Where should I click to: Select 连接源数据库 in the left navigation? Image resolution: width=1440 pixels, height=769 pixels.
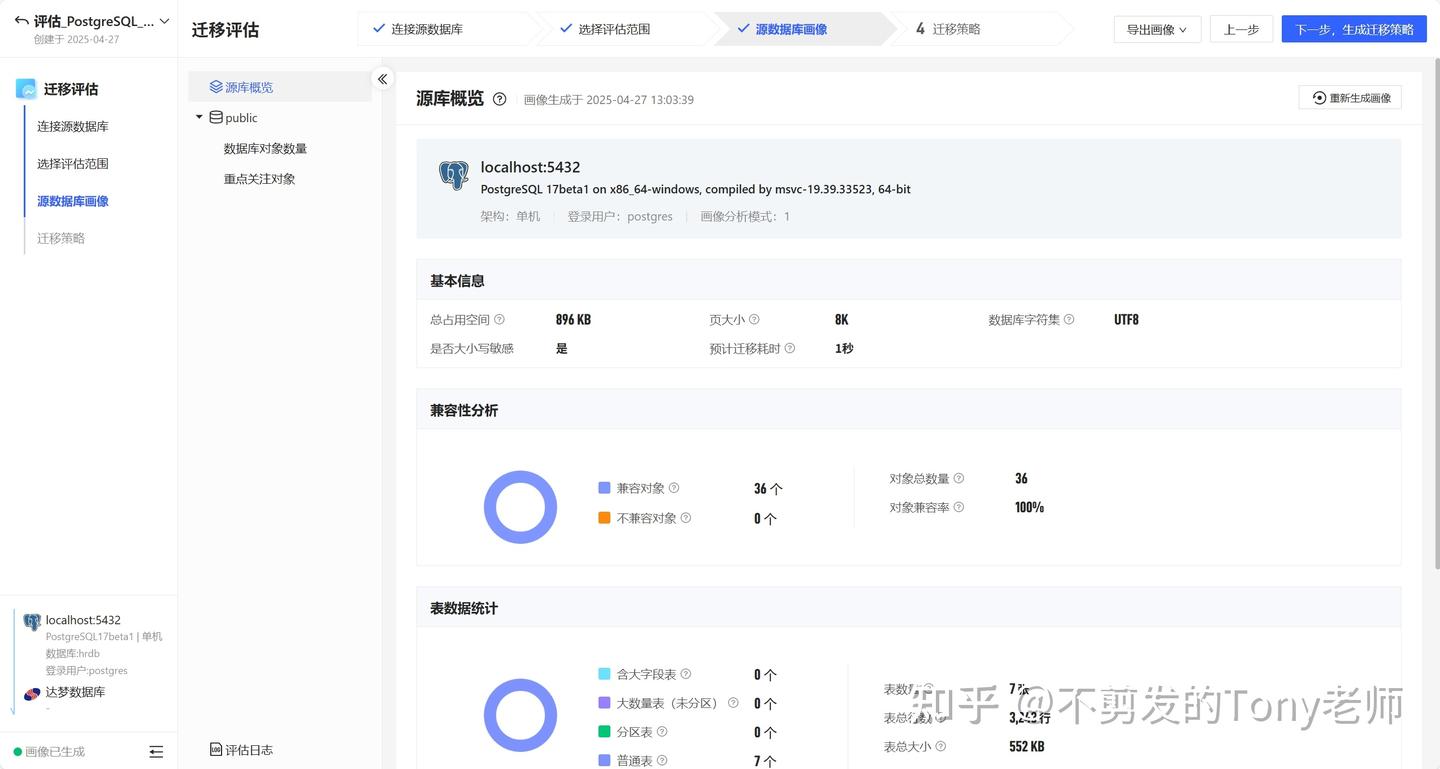72,126
